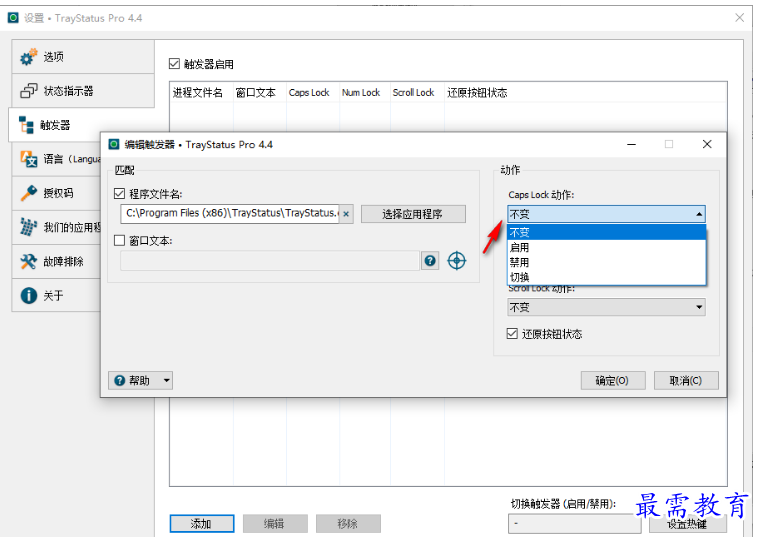Open the 关于 section

pos(56,296)
